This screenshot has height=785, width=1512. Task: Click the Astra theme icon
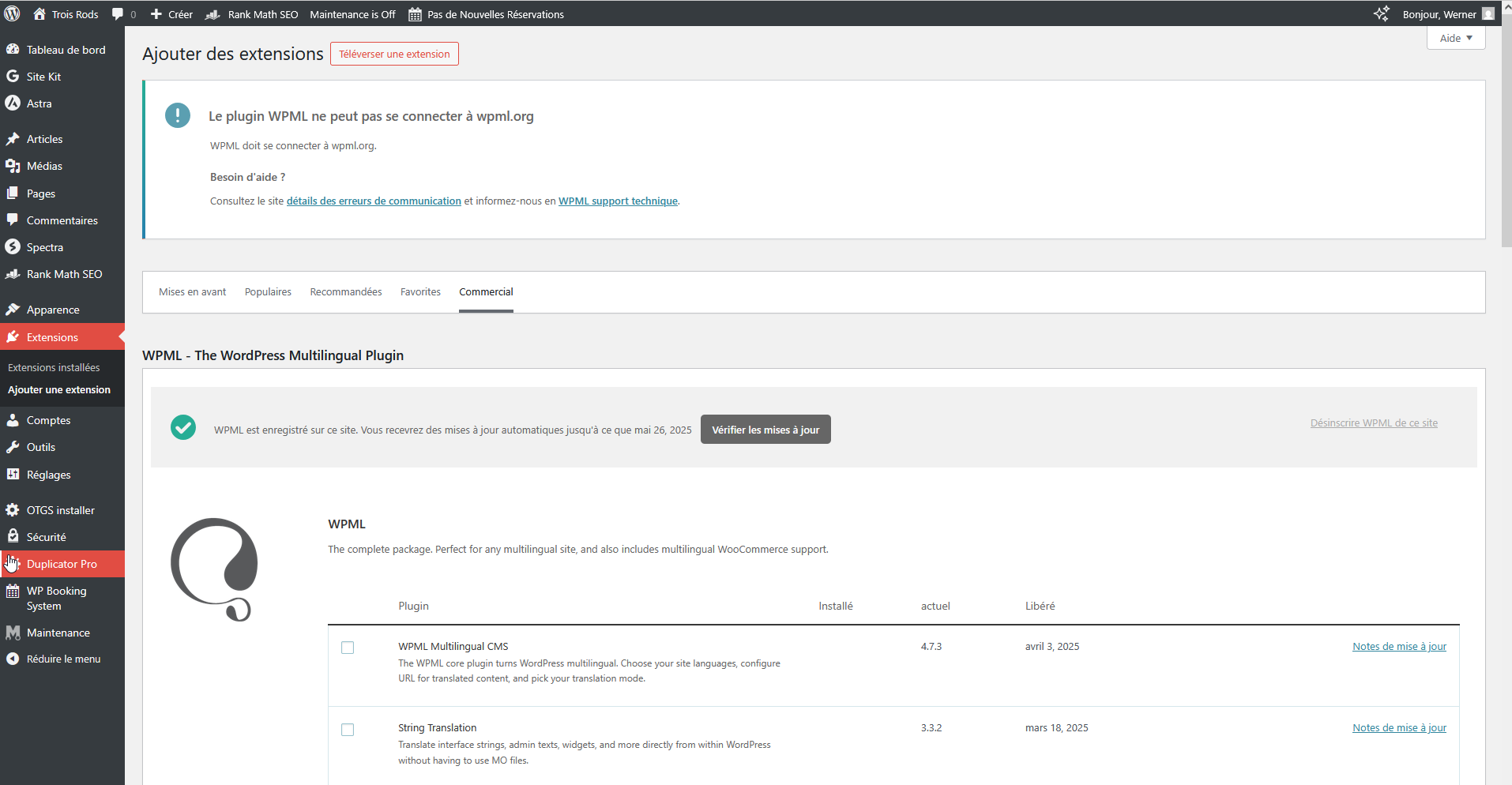click(13, 103)
